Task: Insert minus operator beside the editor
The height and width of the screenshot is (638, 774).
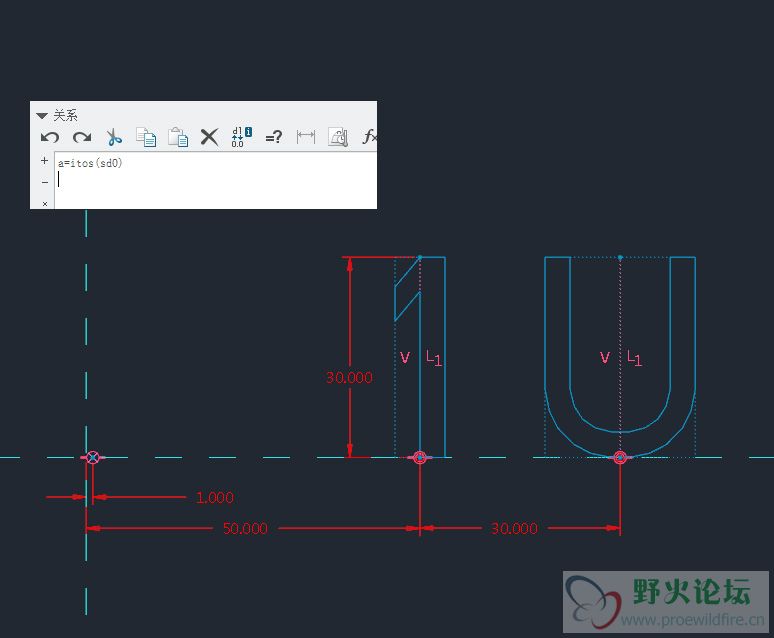Action: point(45,182)
